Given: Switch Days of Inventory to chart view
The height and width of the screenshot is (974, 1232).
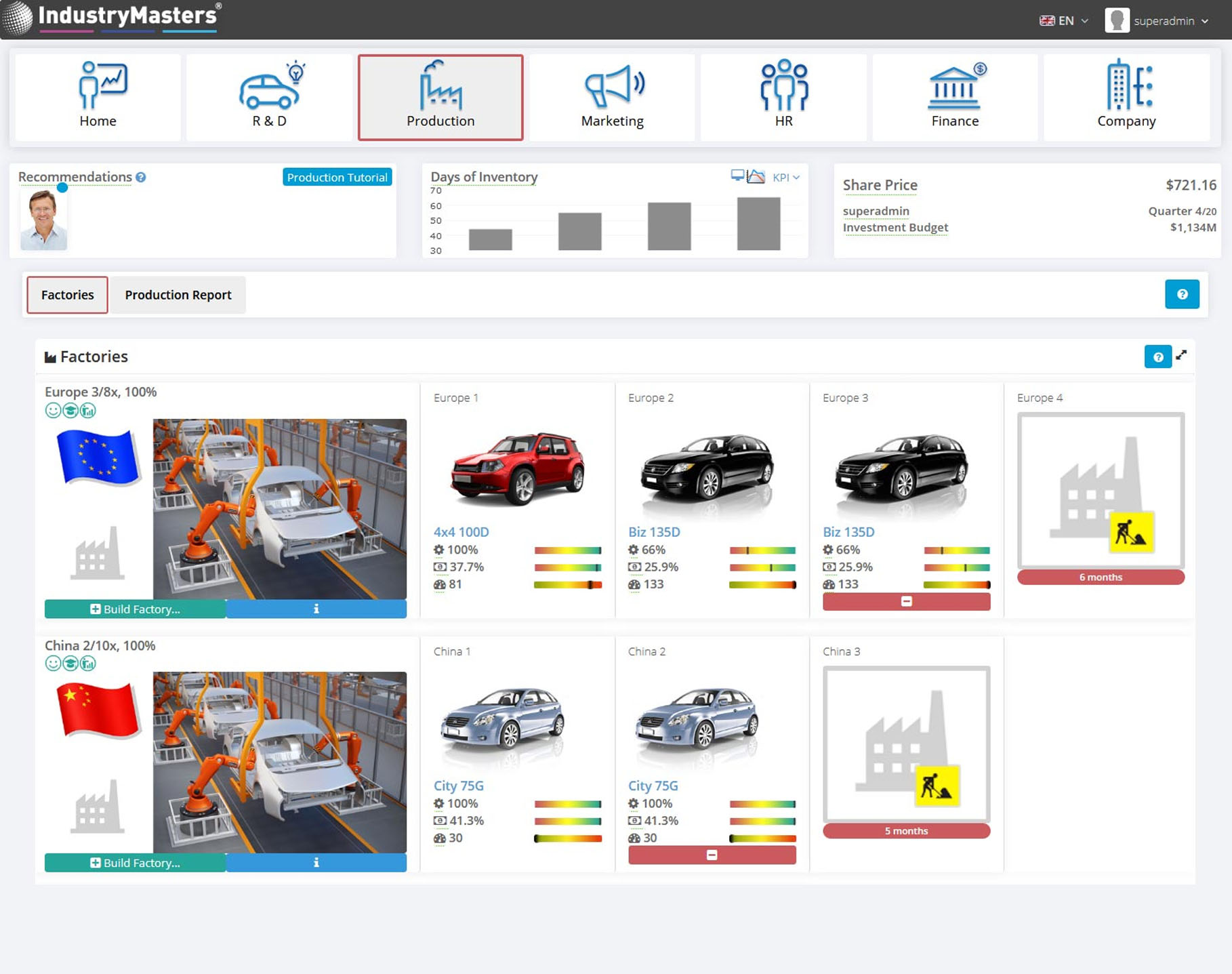Looking at the screenshot, I should tap(756, 177).
